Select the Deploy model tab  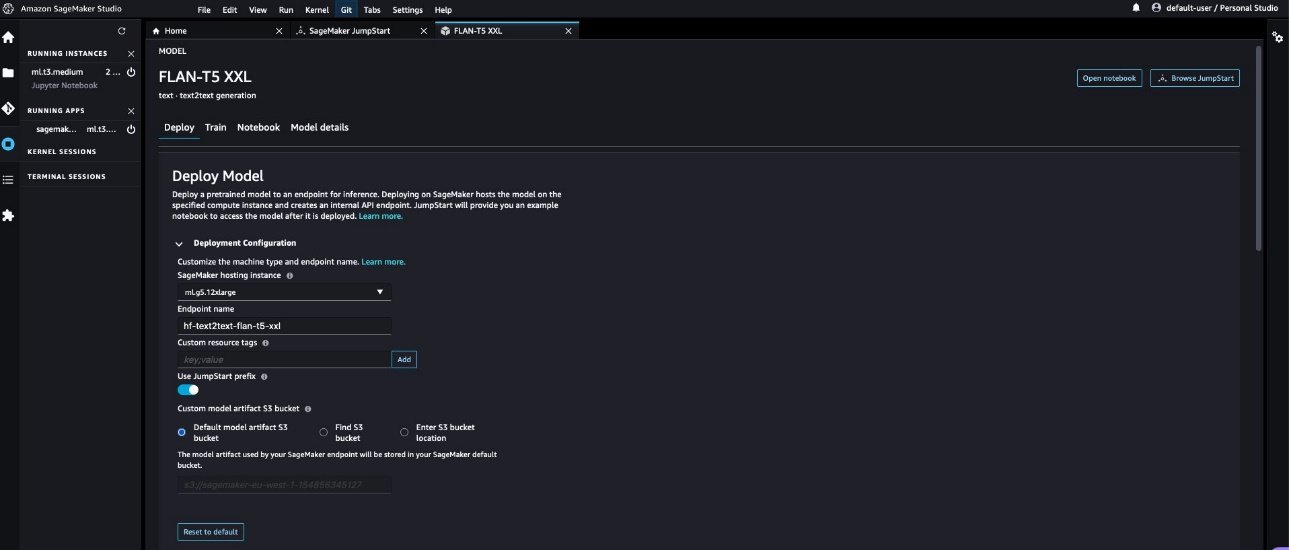[179, 128]
